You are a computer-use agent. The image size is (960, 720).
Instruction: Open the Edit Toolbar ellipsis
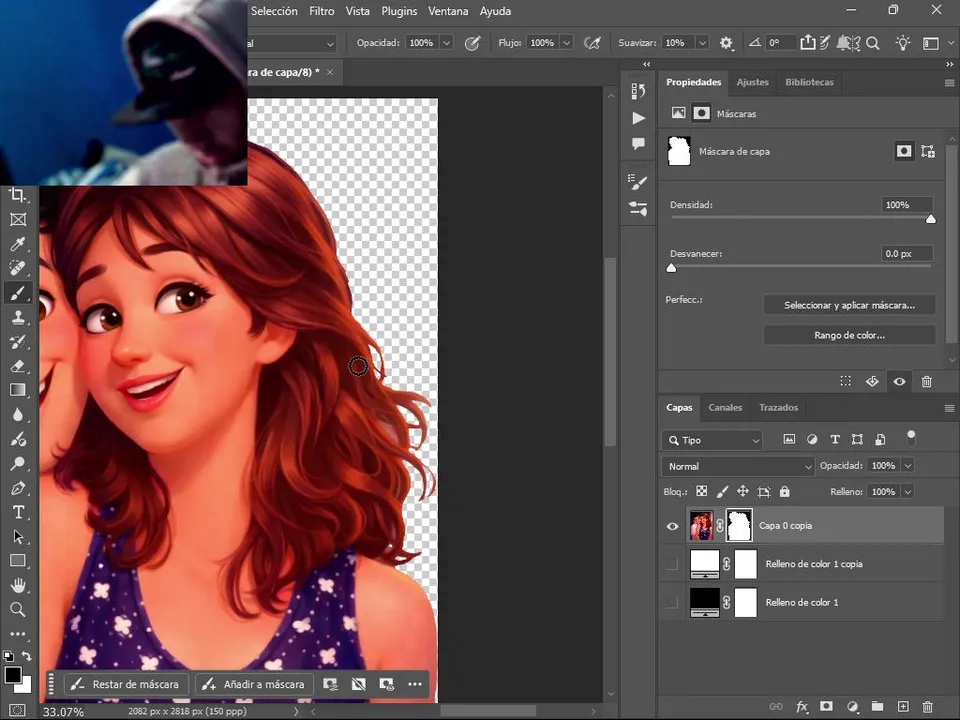[18, 634]
